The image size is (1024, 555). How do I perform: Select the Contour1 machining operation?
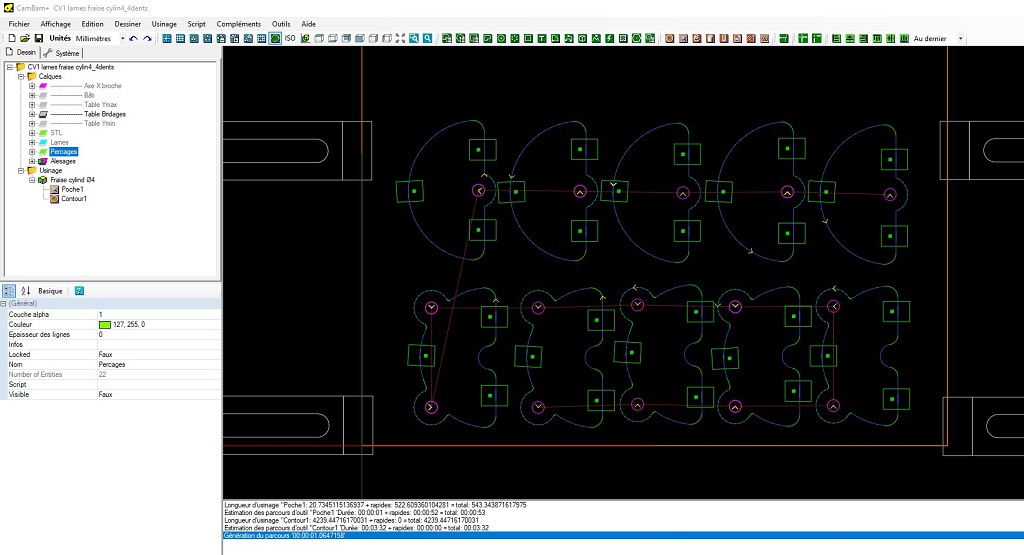pos(74,199)
